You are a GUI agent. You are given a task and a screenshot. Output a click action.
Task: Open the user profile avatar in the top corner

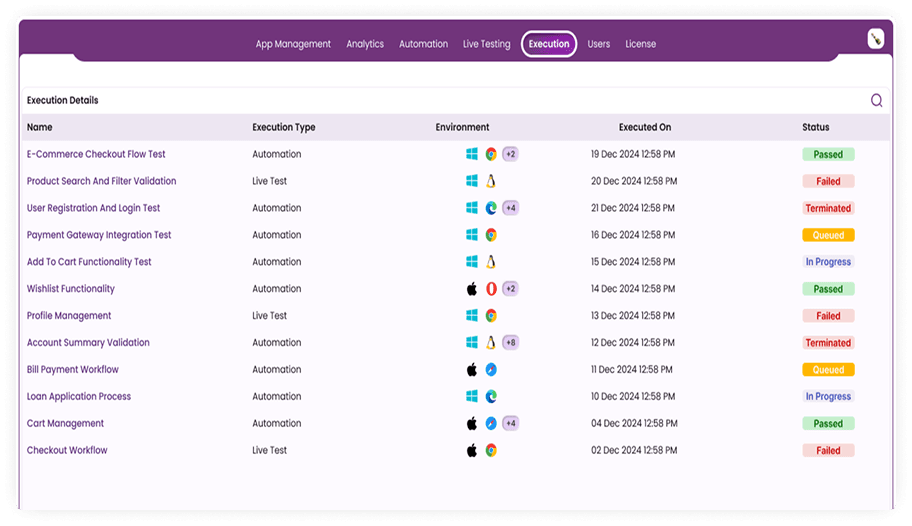pyautogui.click(x=875, y=39)
